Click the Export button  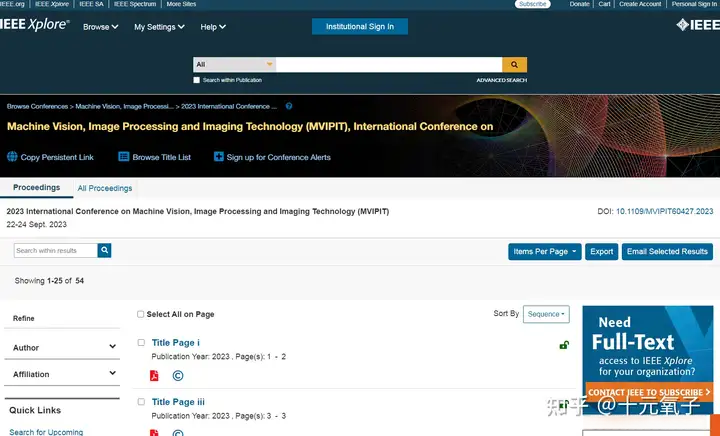[x=602, y=252]
